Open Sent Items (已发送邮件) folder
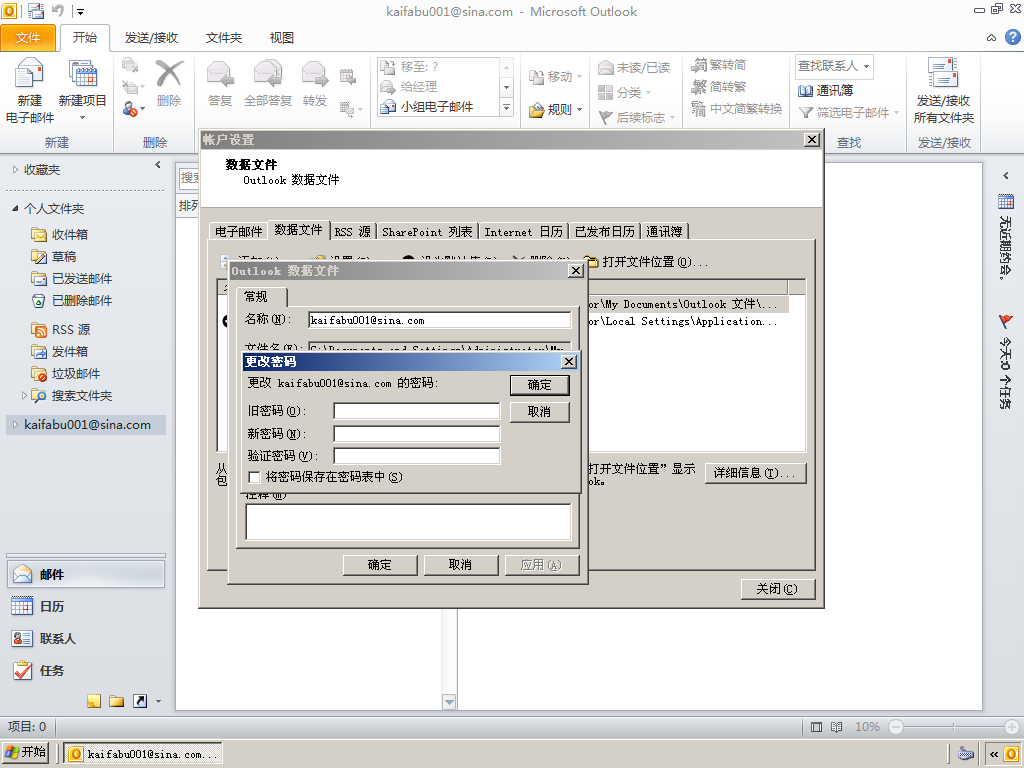This screenshot has width=1024, height=768. [x=82, y=279]
